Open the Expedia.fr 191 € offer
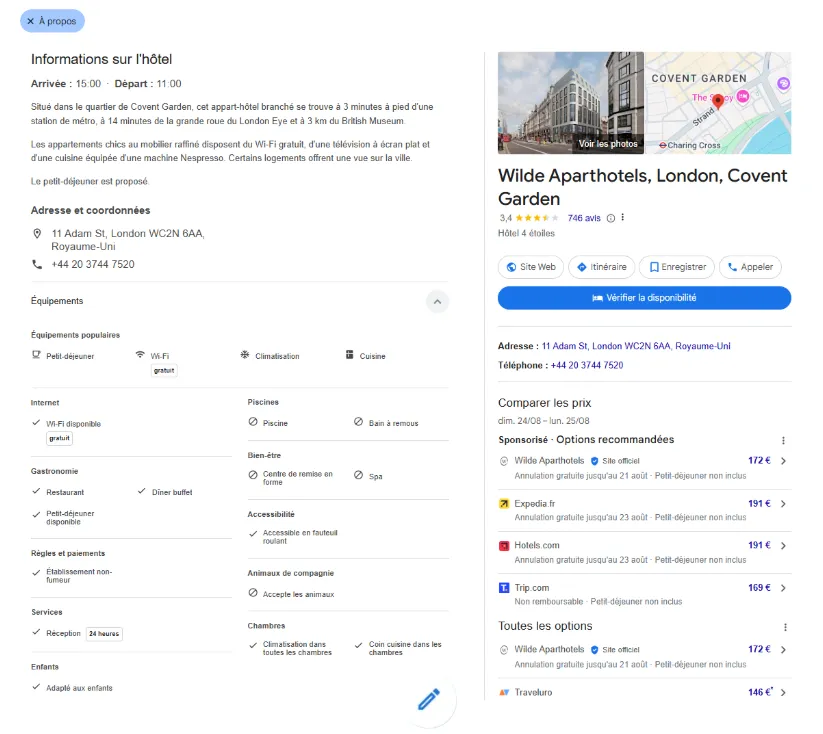823x734 pixels. [x=644, y=510]
